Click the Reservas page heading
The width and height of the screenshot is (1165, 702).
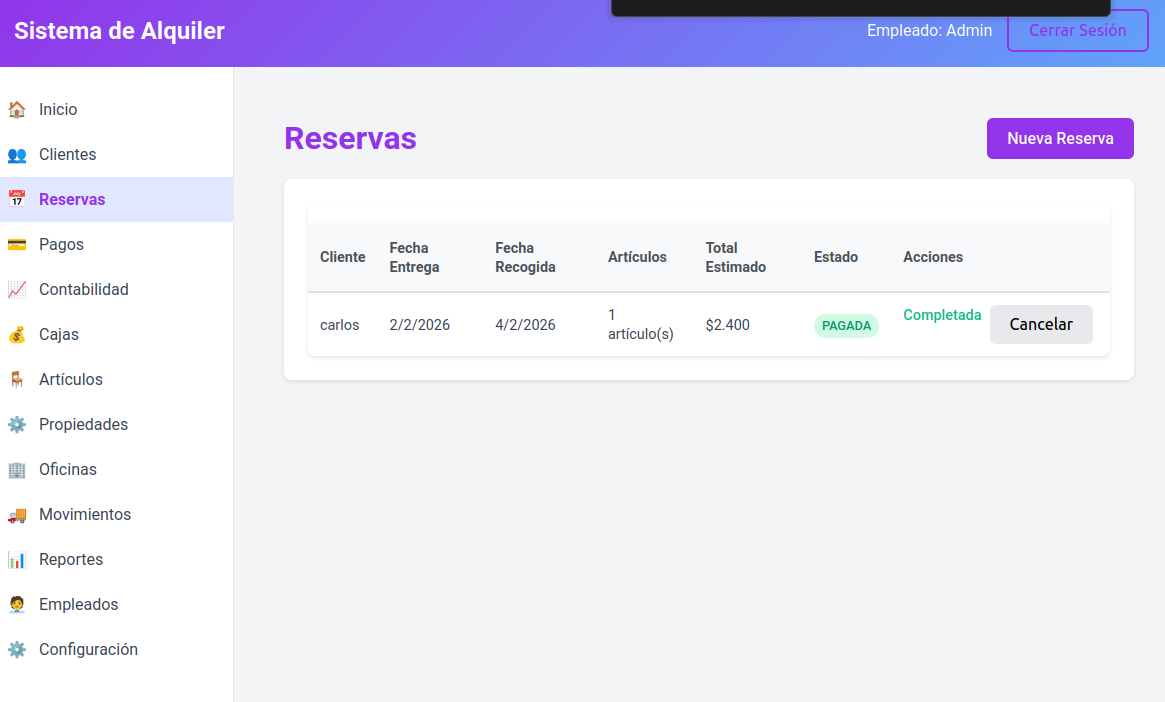click(x=351, y=139)
